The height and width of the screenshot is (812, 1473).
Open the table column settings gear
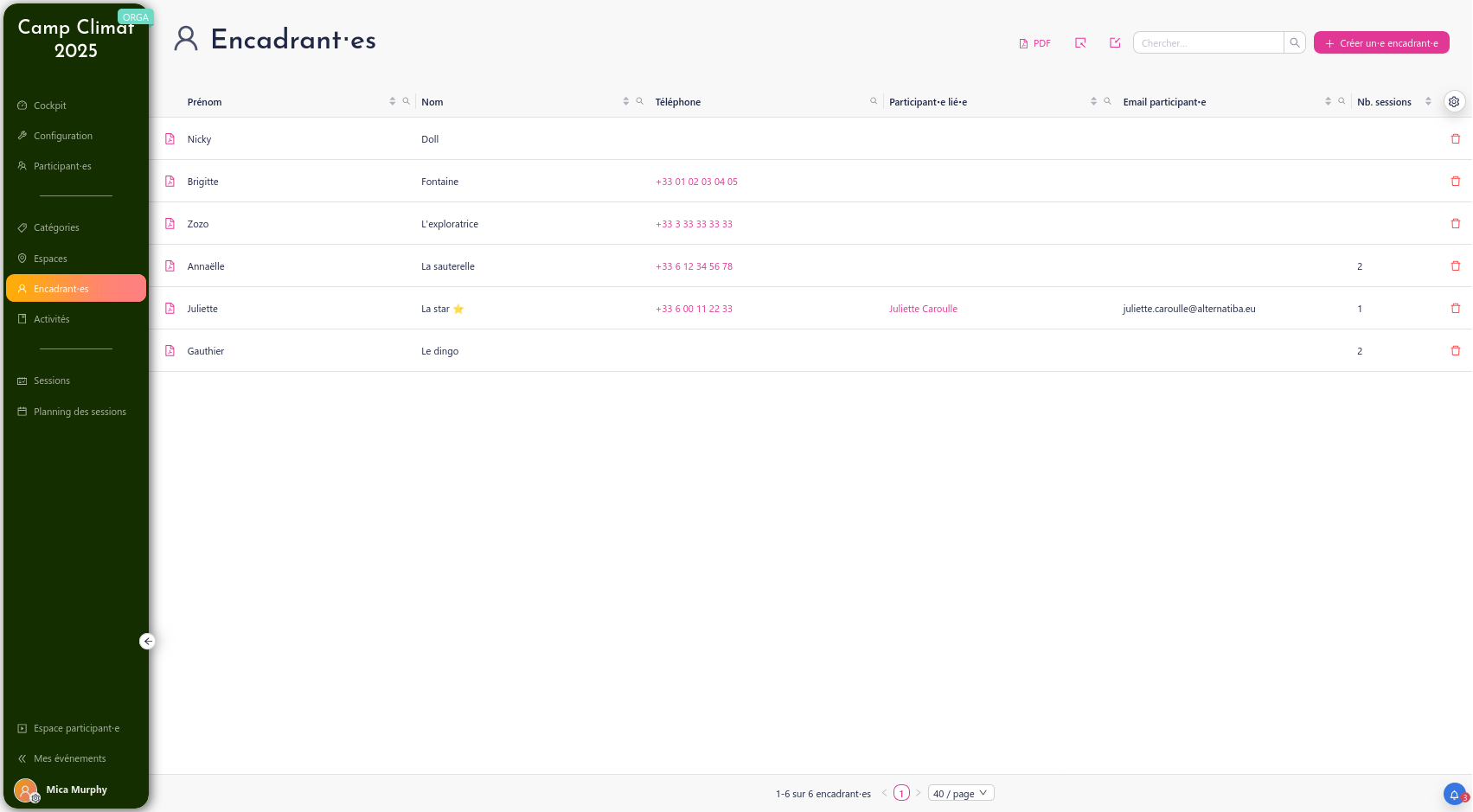click(x=1454, y=102)
